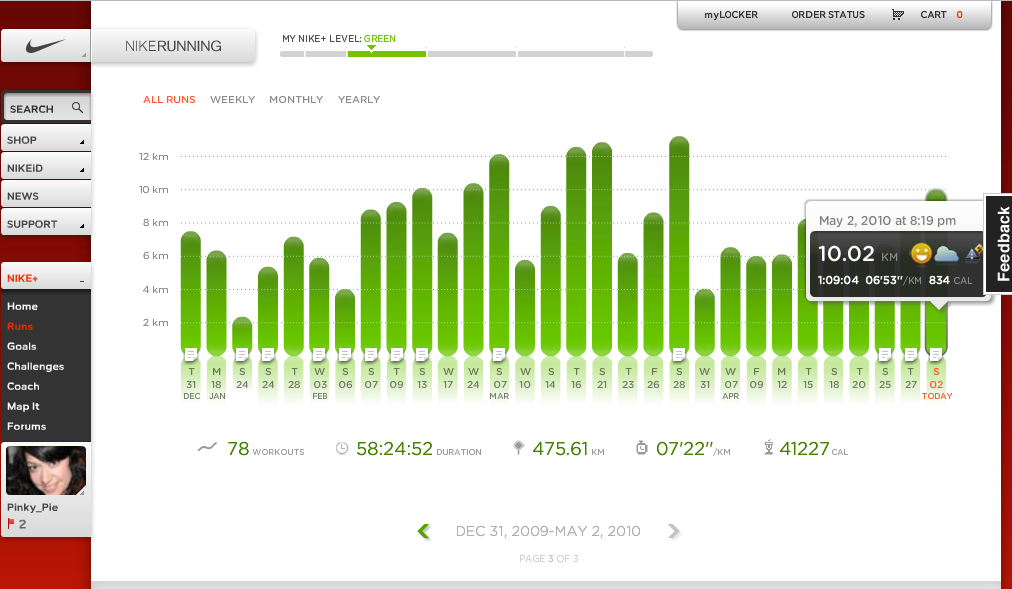Open note icon on Sunday 28 bar
Screen dimensions: 1012x589
tap(678, 354)
